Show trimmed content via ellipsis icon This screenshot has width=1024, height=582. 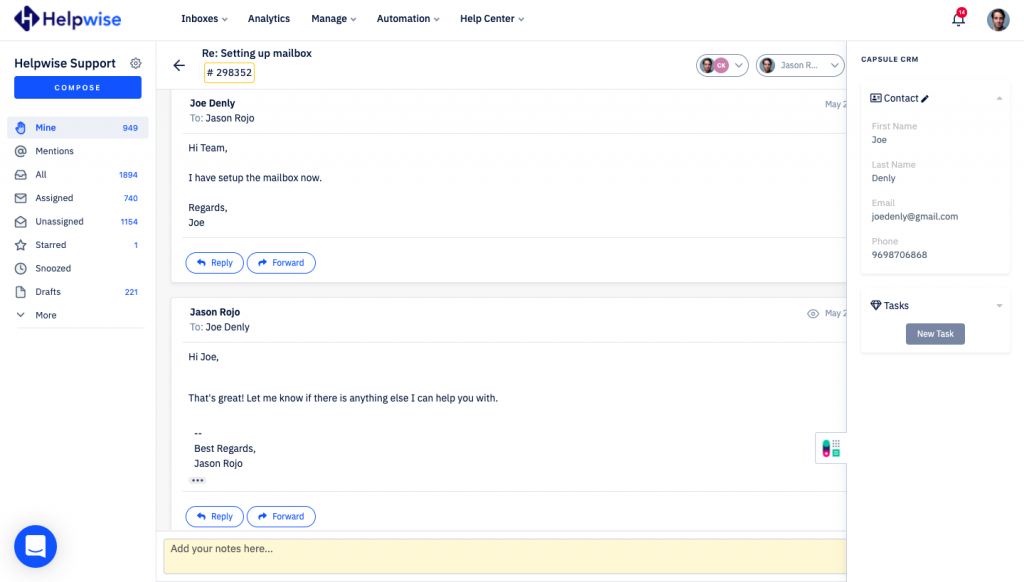click(197, 481)
